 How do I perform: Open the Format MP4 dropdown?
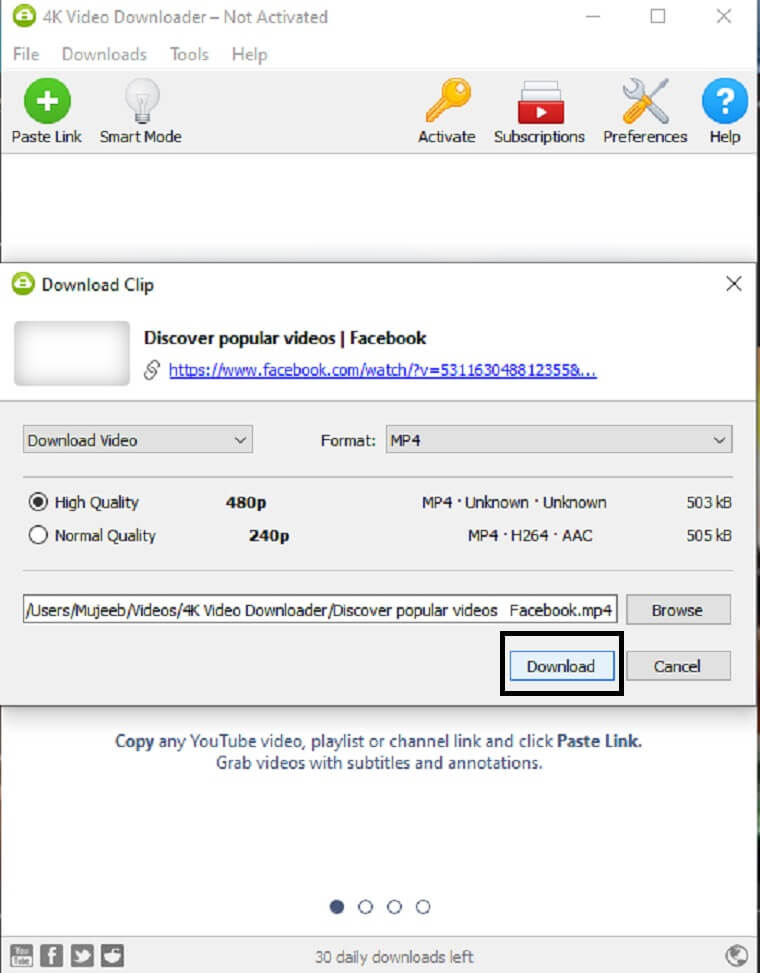pos(559,440)
